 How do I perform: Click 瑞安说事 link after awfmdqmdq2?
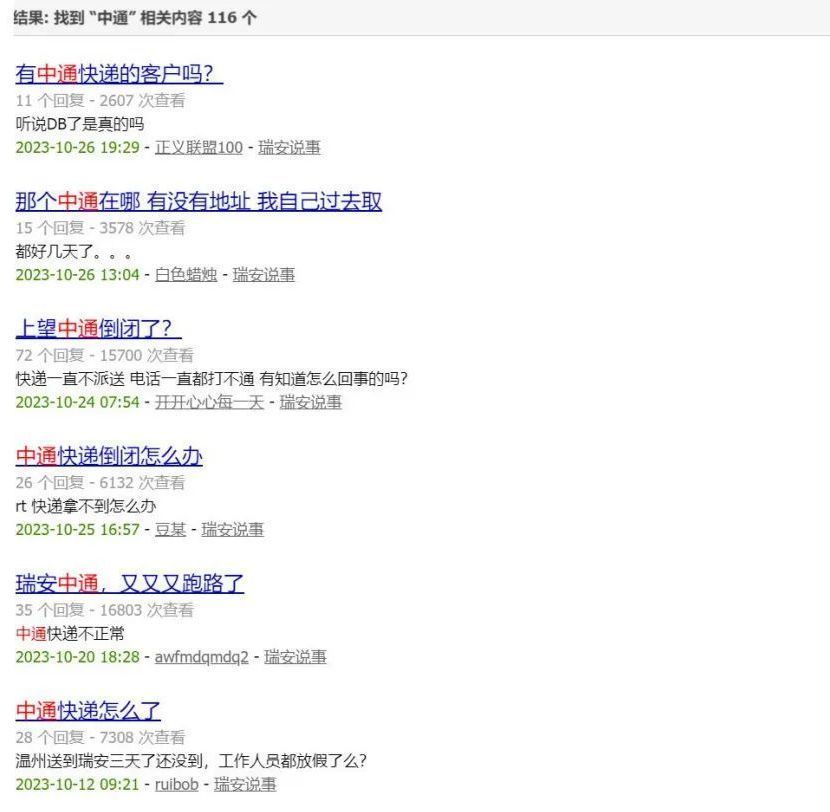click(295, 656)
